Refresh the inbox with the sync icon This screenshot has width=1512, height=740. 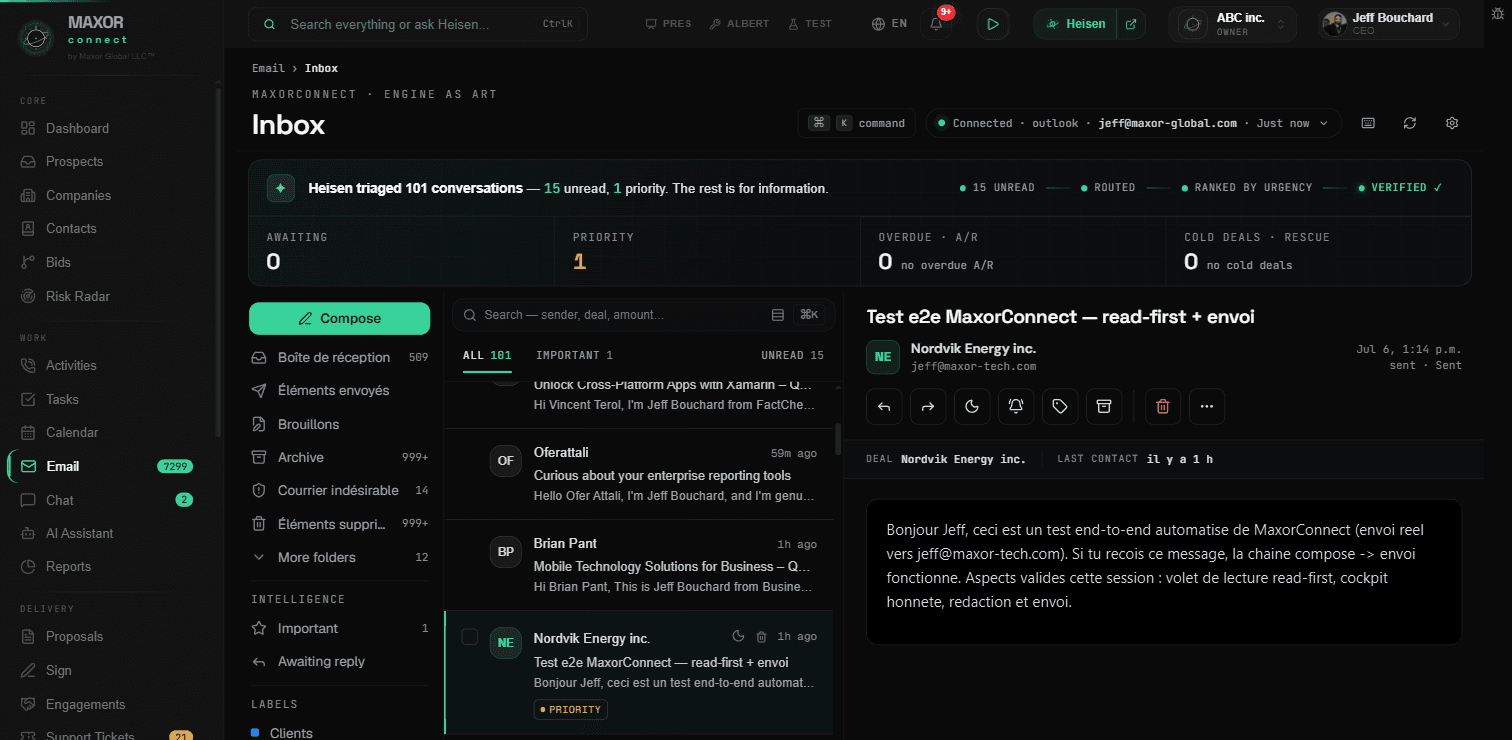[x=1410, y=123]
